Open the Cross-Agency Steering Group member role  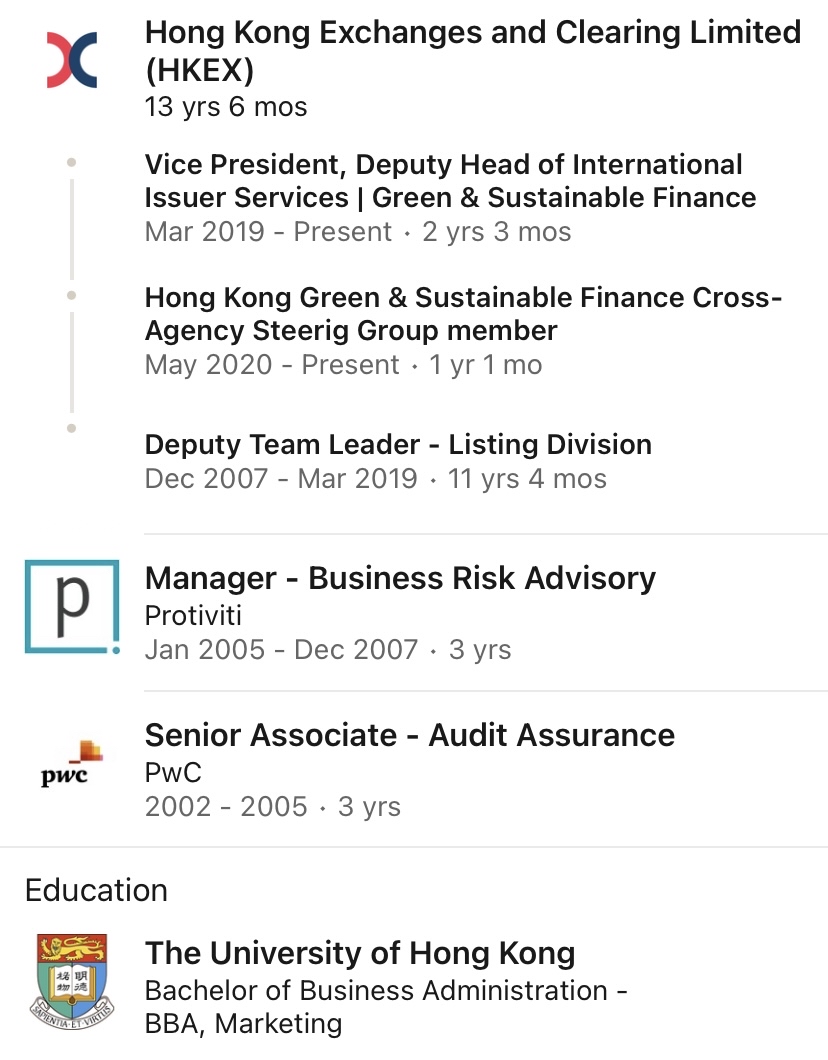[463, 314]
